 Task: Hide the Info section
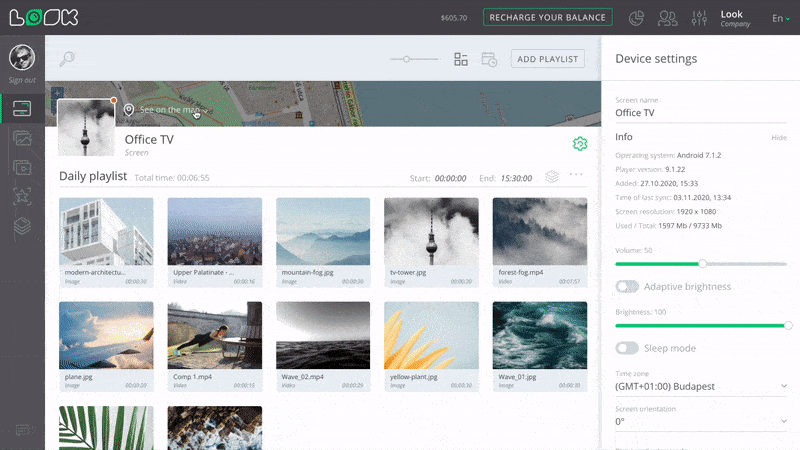(779, 138)
